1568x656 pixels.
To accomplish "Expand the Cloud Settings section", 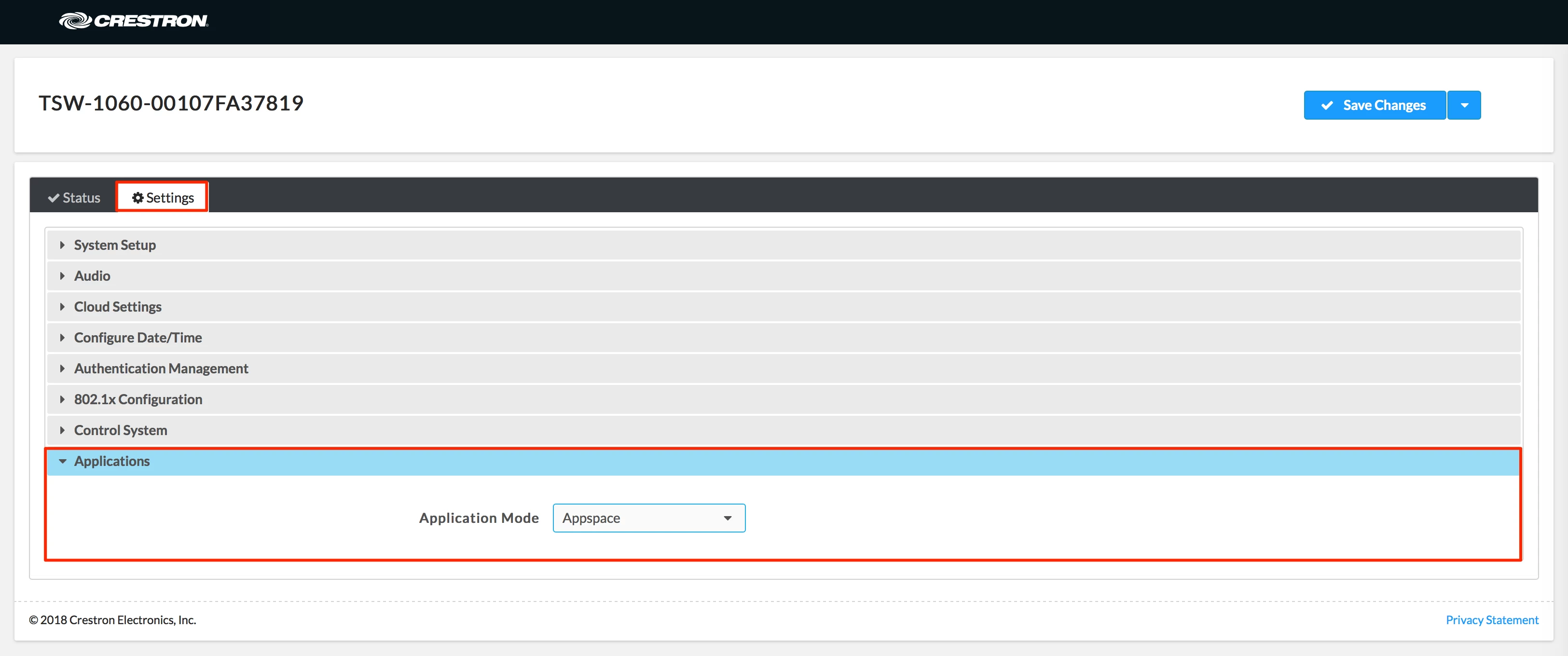I will click(117, 307).
